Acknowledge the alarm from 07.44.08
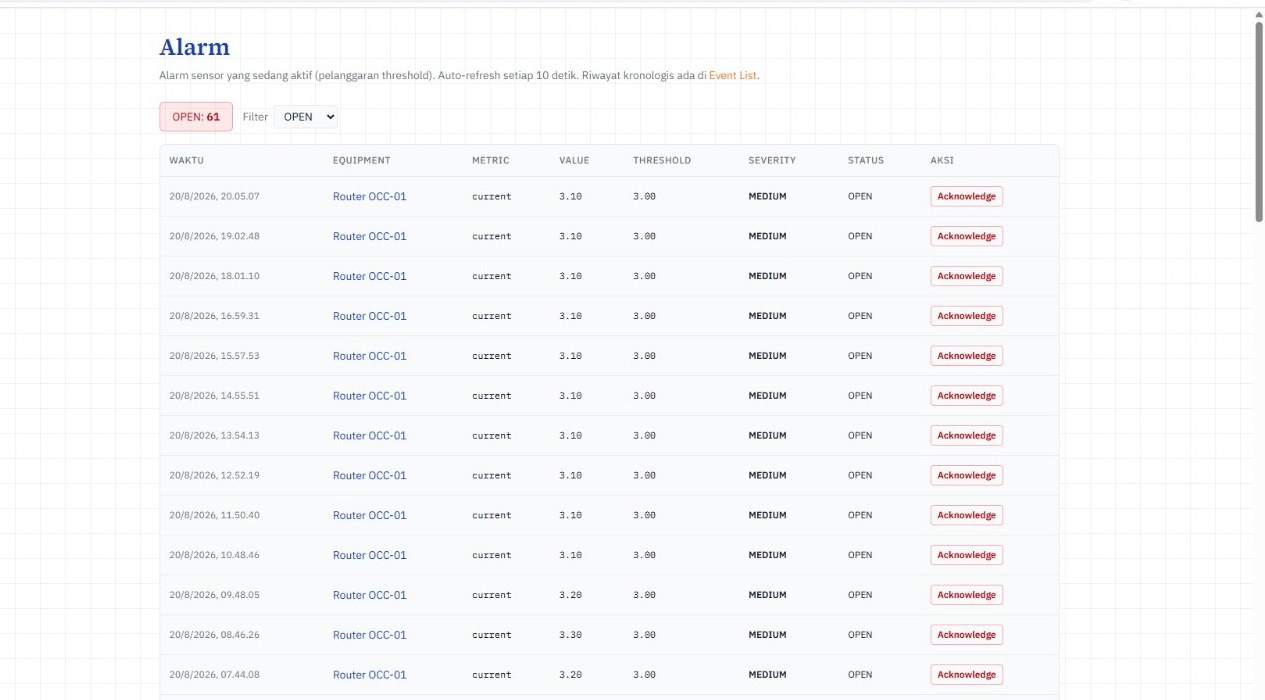This screenshot has height=700, width=1265. coord(966,675)
